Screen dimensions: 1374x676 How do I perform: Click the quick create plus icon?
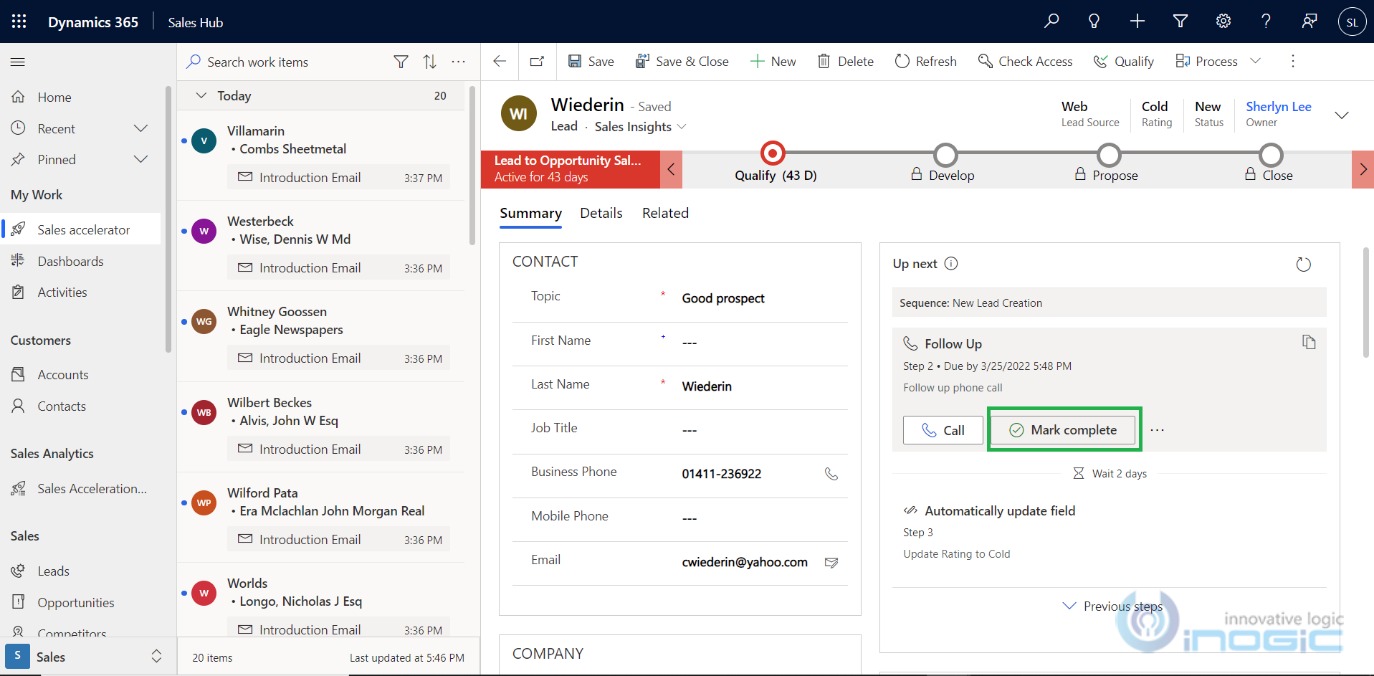(1137, 21)
